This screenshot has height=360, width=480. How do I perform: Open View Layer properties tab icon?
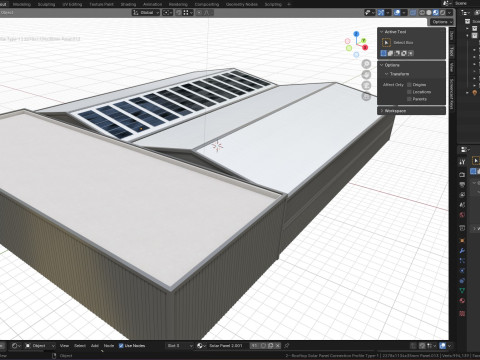tap(462, 195)
